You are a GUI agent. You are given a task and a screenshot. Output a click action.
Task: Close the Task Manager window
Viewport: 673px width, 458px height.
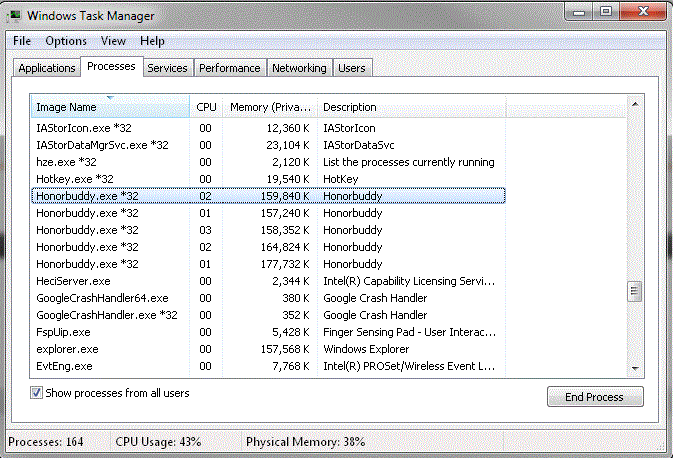tap(643, 12)
